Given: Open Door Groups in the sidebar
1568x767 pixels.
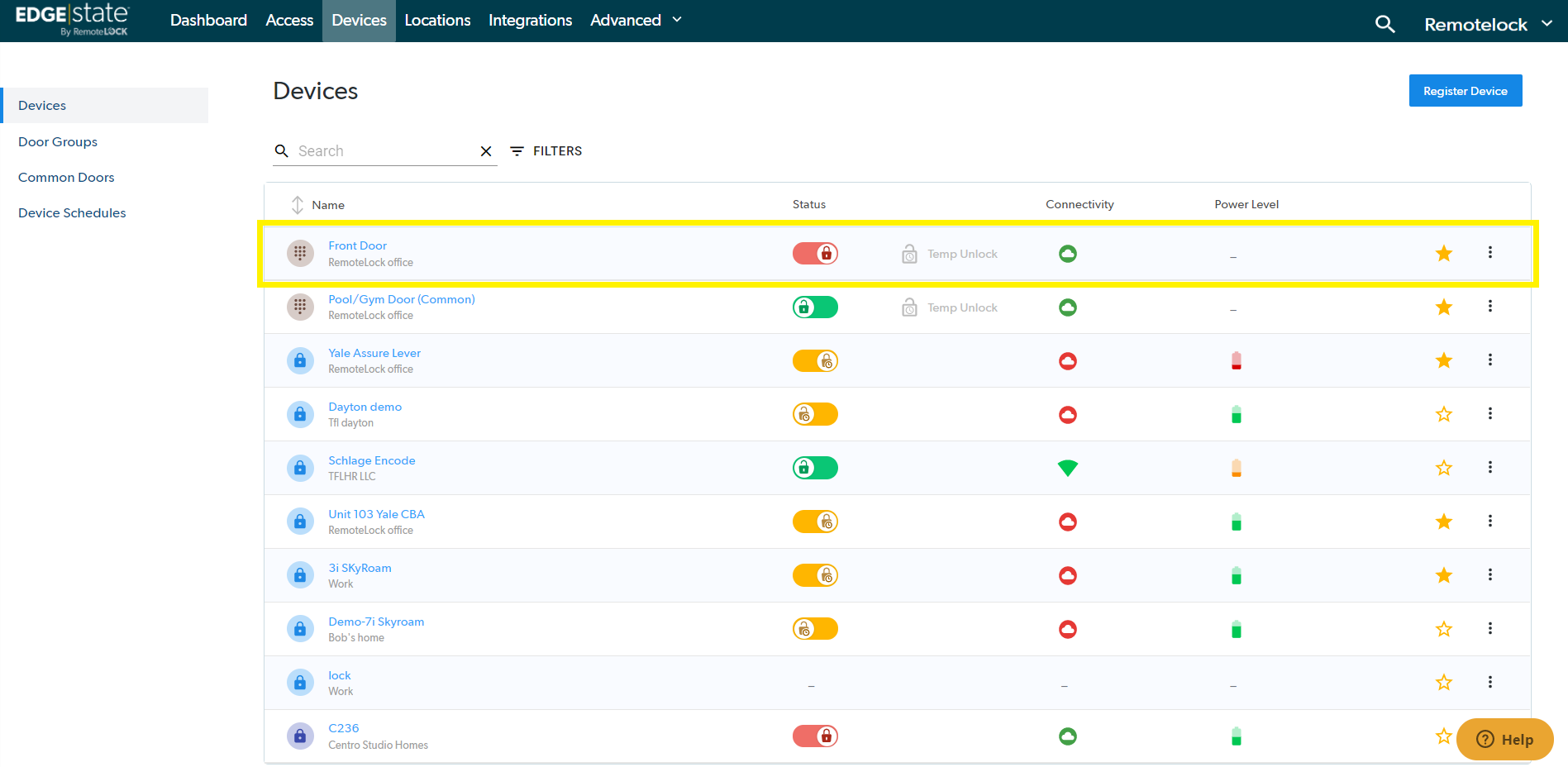Looking at the screenshot, I should click(x=58, y=142).
